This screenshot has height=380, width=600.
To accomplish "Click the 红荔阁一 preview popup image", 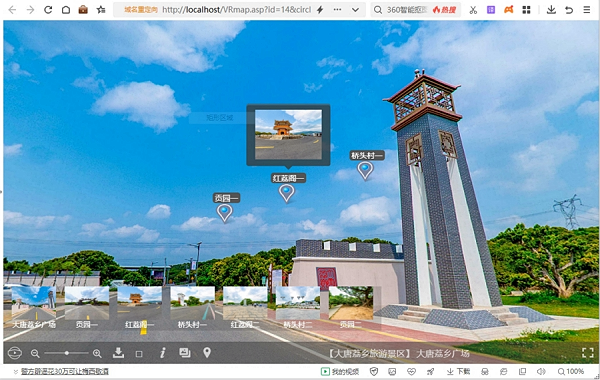I will tap(288, 135).
